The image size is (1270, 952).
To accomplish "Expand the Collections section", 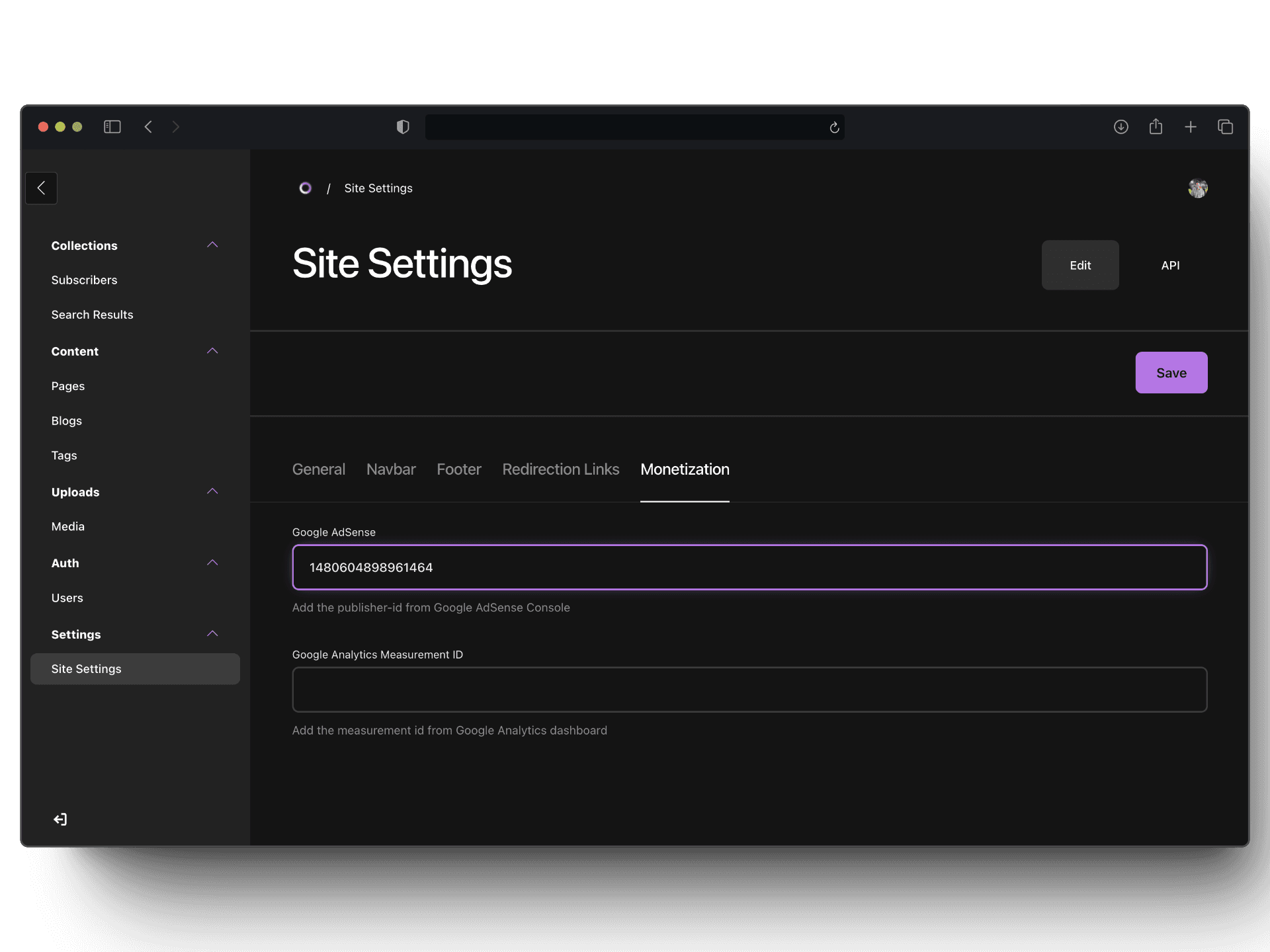I will click(x=213, y=244).
